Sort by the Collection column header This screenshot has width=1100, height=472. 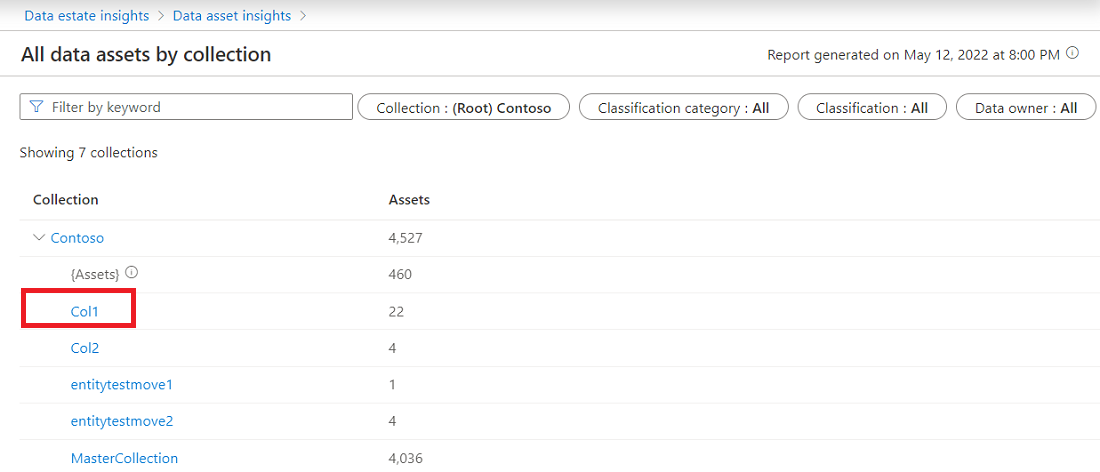(66, 200)
